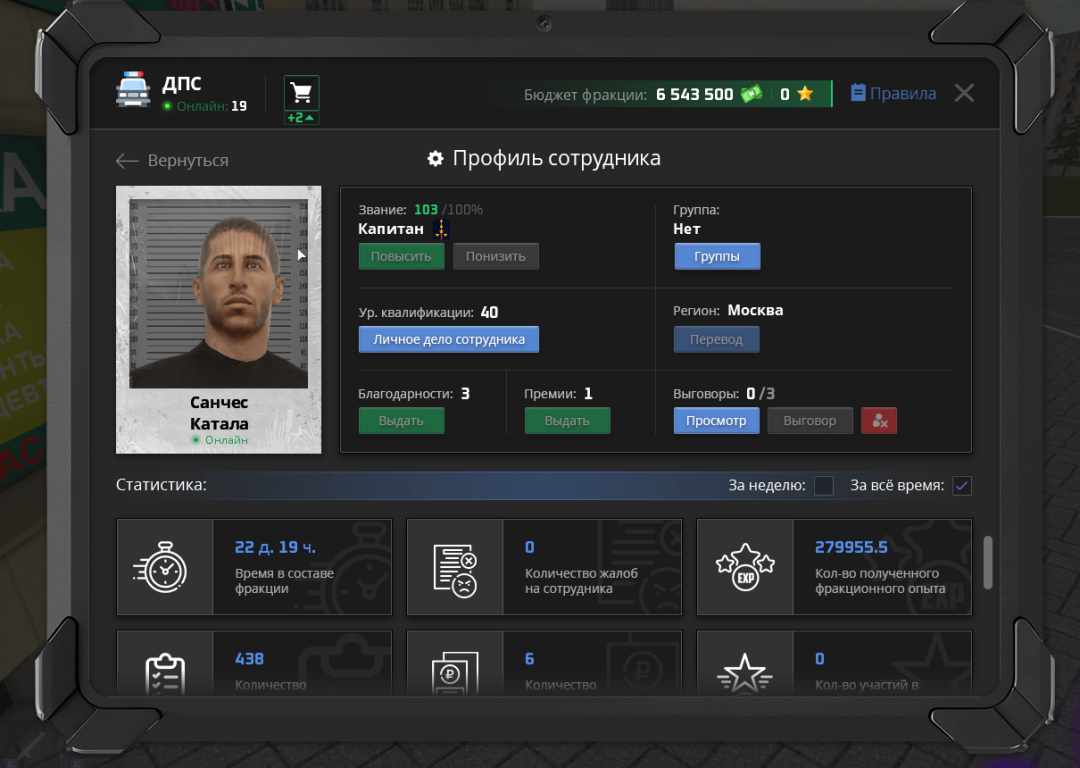The height and width of the screenshot is (768, 1080).
Task: Click the gear icon beside Профиль сотрудника
Action: (x=435, y=158)
